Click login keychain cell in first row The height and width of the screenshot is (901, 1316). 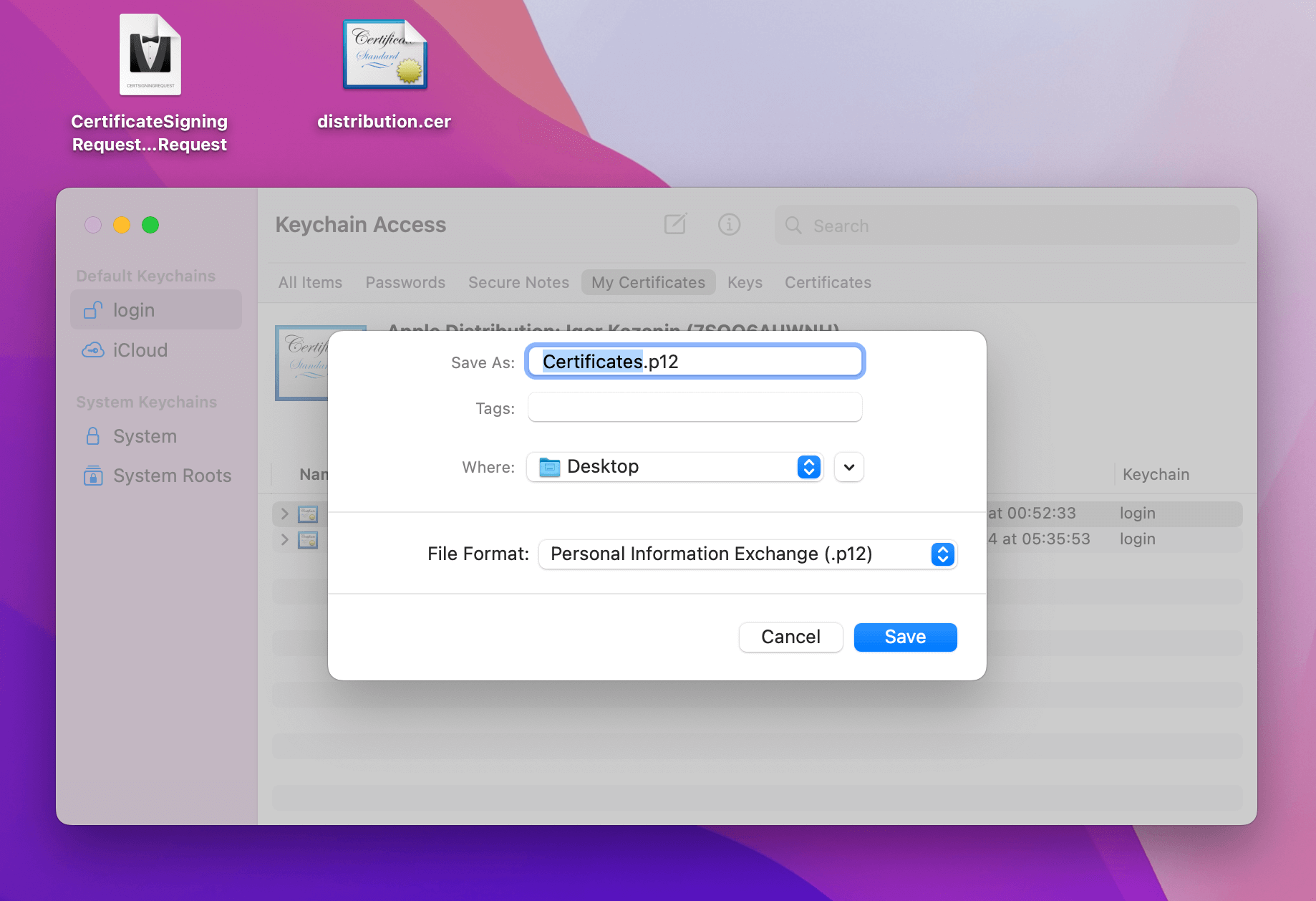(x=1138, y=513)
